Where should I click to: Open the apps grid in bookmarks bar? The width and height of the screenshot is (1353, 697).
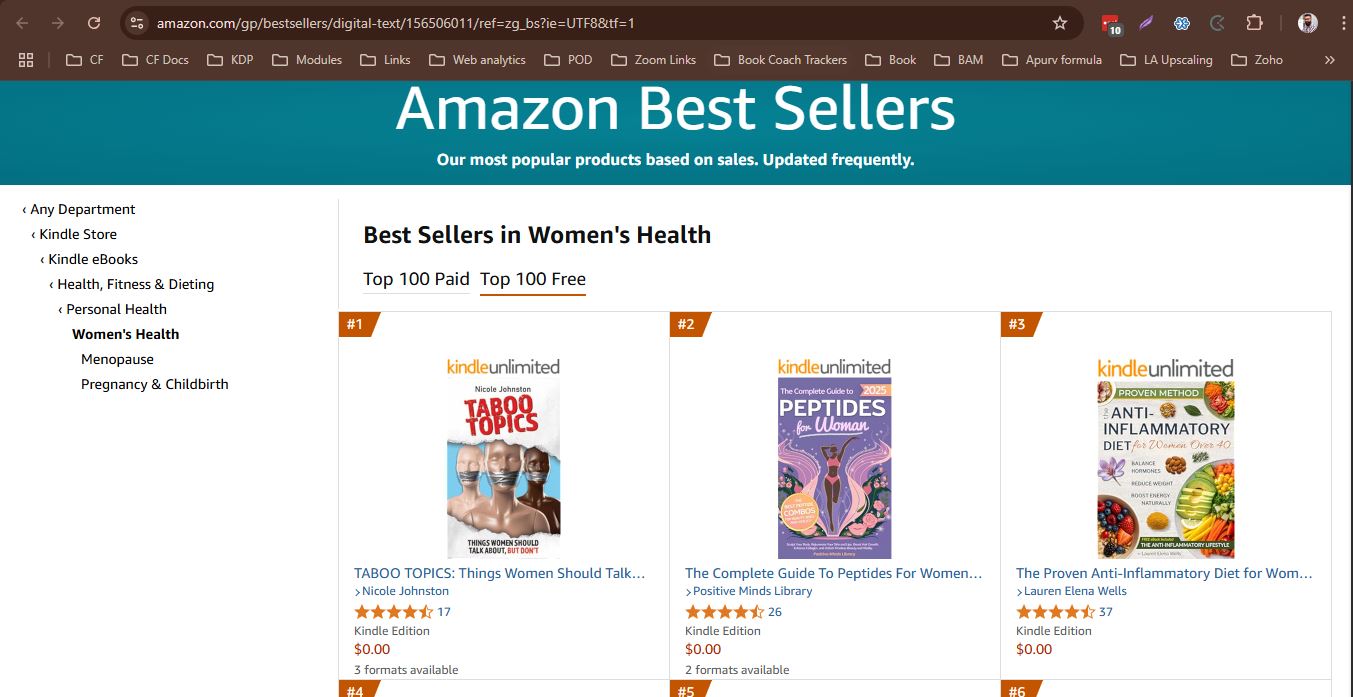[x=26, y=60]
